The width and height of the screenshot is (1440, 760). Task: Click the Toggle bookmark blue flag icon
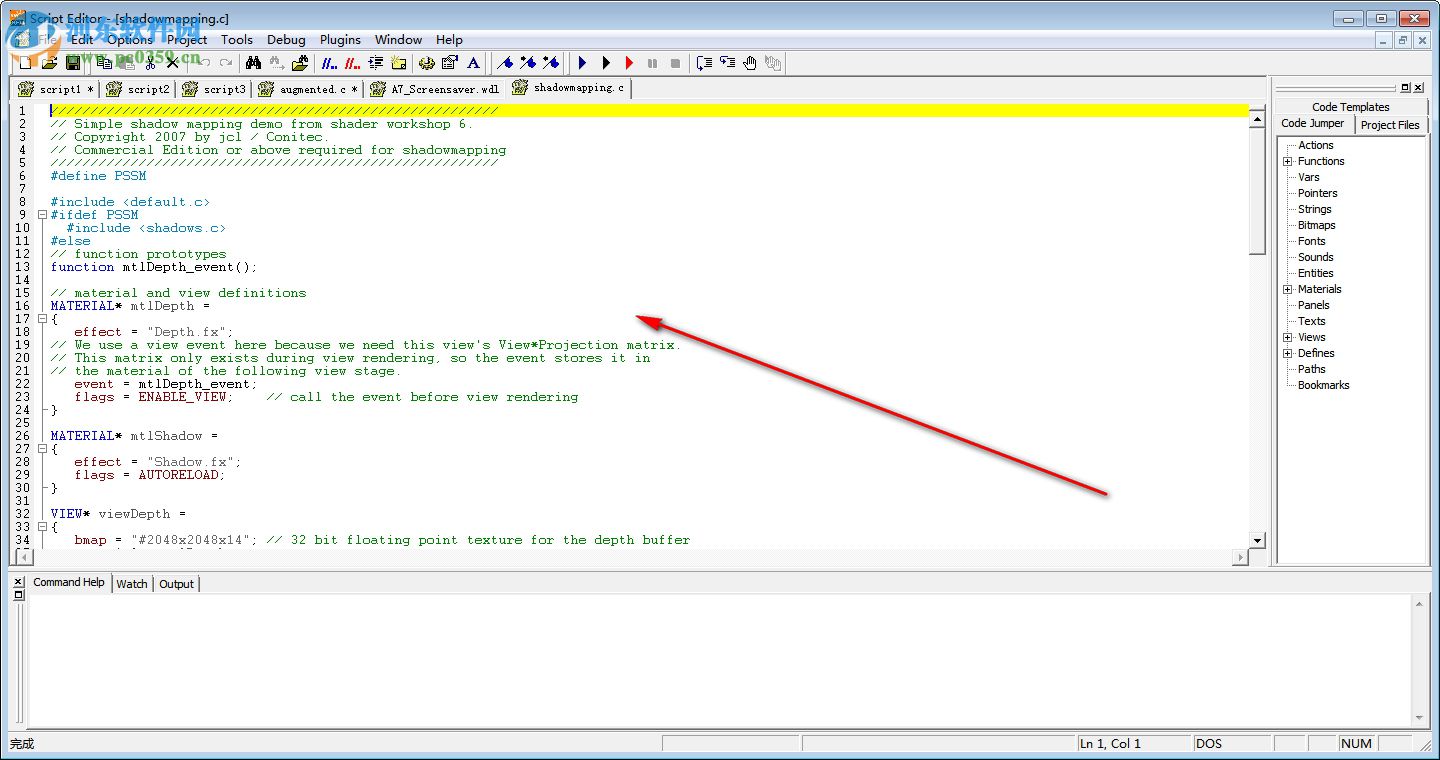[504, 63]
